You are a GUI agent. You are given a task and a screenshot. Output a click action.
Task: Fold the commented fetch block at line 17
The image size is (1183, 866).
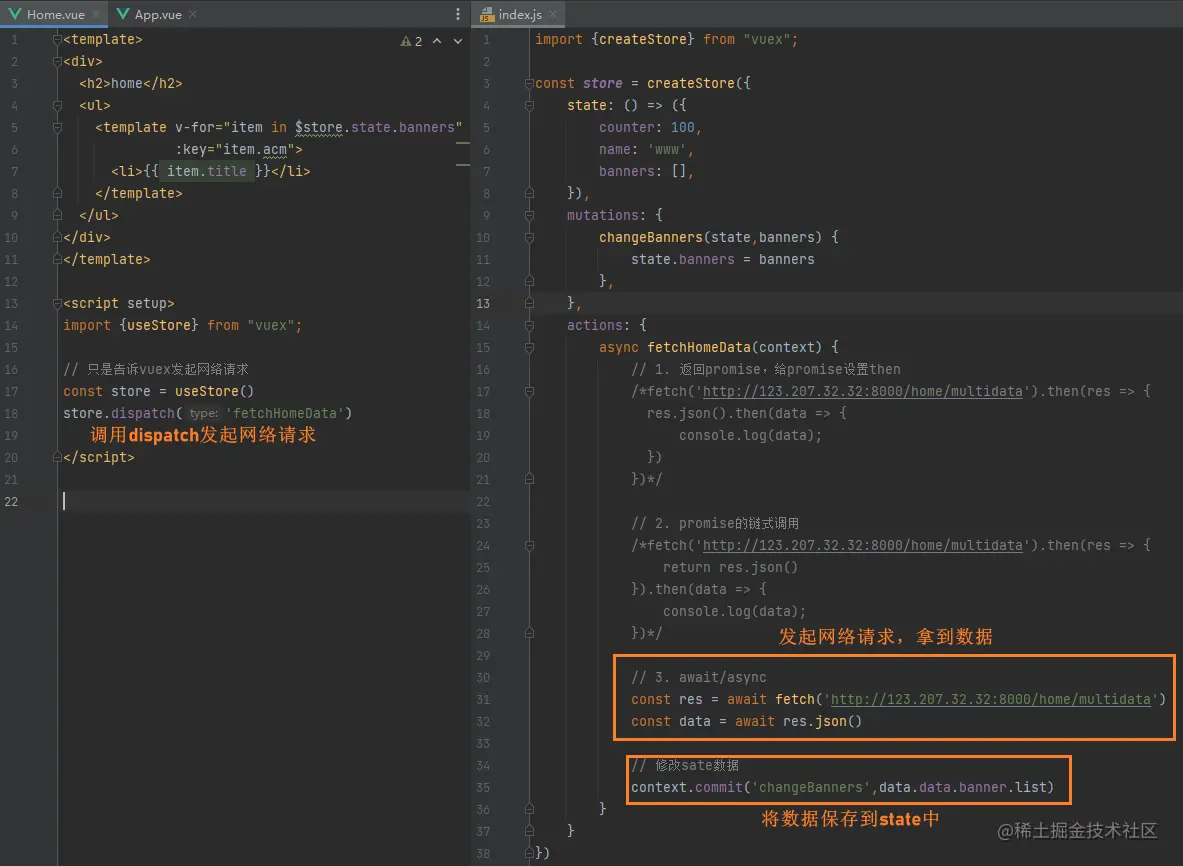529,392
